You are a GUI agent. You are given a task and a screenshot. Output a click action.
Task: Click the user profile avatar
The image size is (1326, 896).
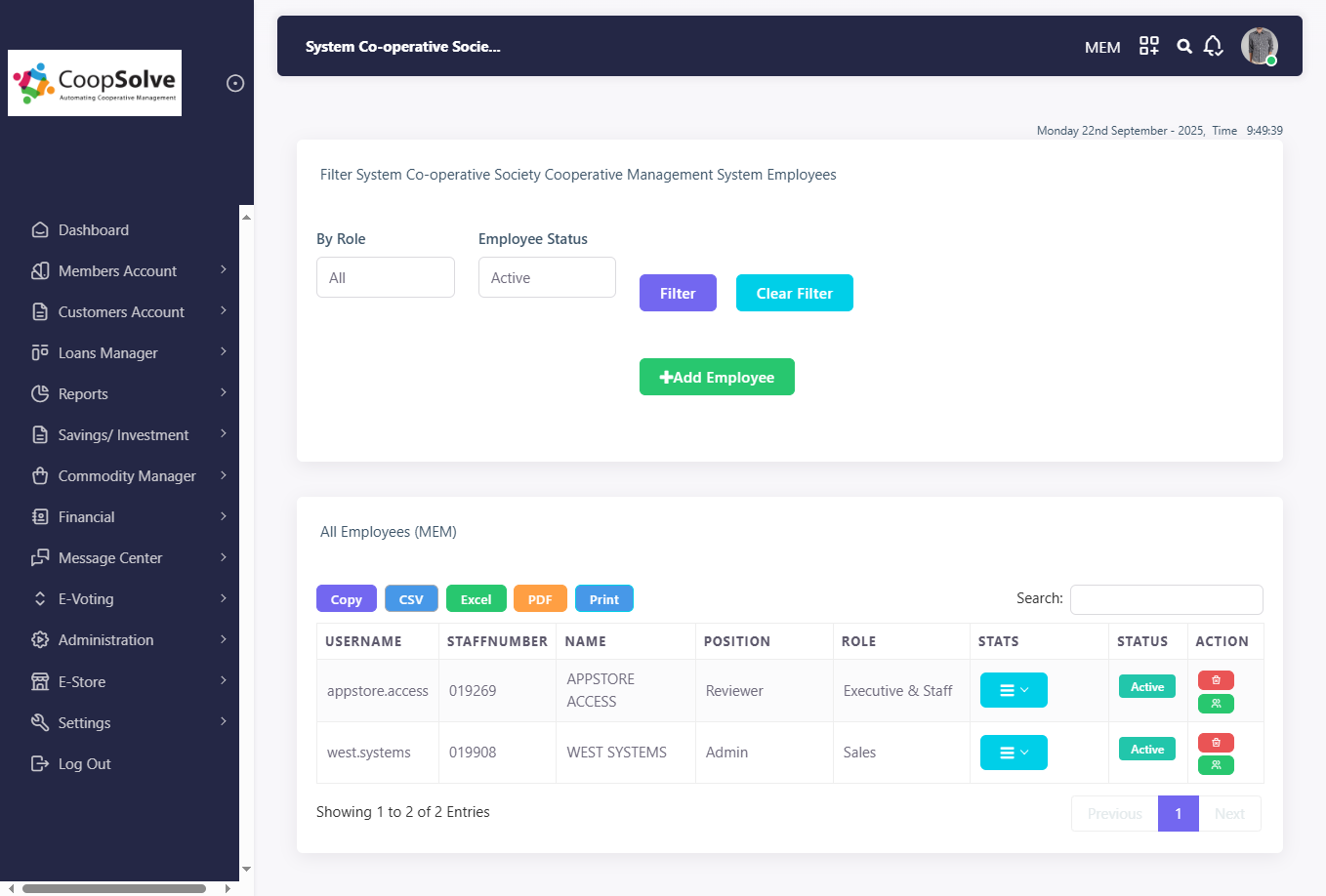[1259, 46]
